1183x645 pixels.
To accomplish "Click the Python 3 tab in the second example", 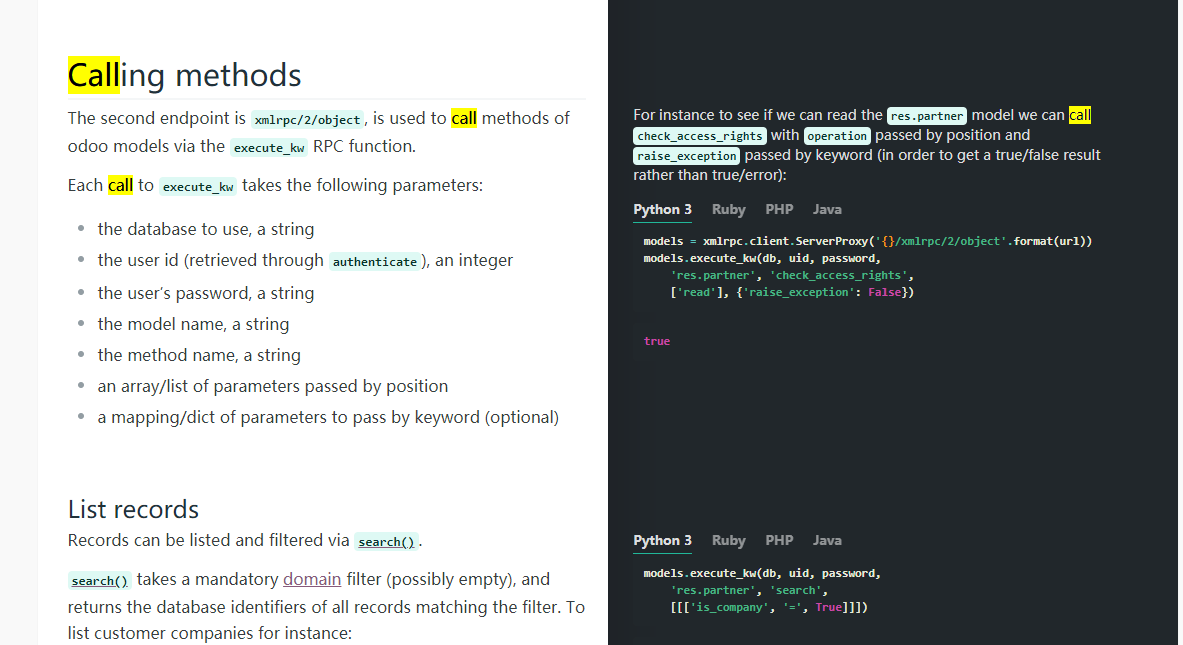I will click(662, 540).
